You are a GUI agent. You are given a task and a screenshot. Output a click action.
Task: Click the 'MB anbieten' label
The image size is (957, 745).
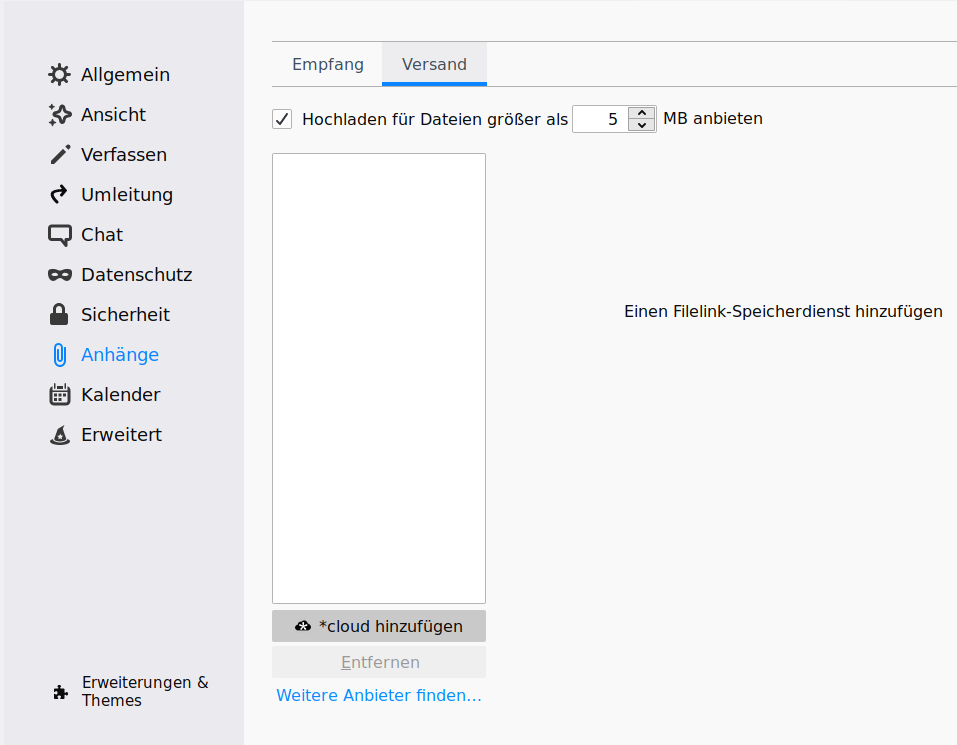pos(713,118)
